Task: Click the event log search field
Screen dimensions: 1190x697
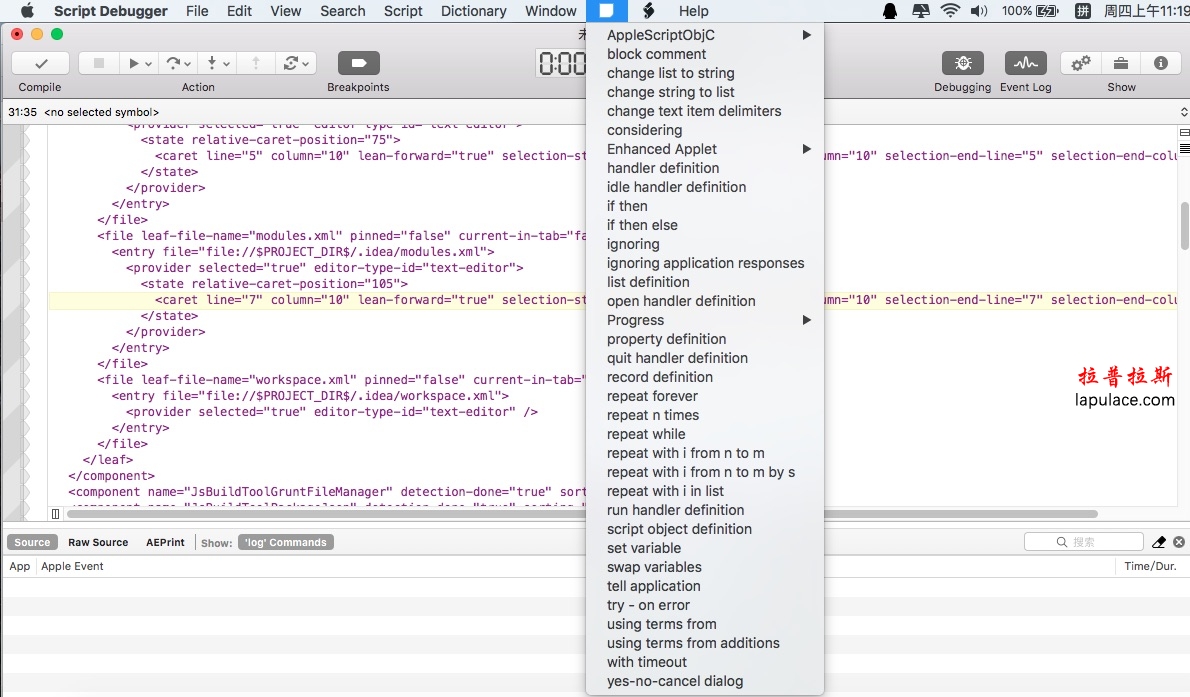Action: click(x=1084, y=541)
